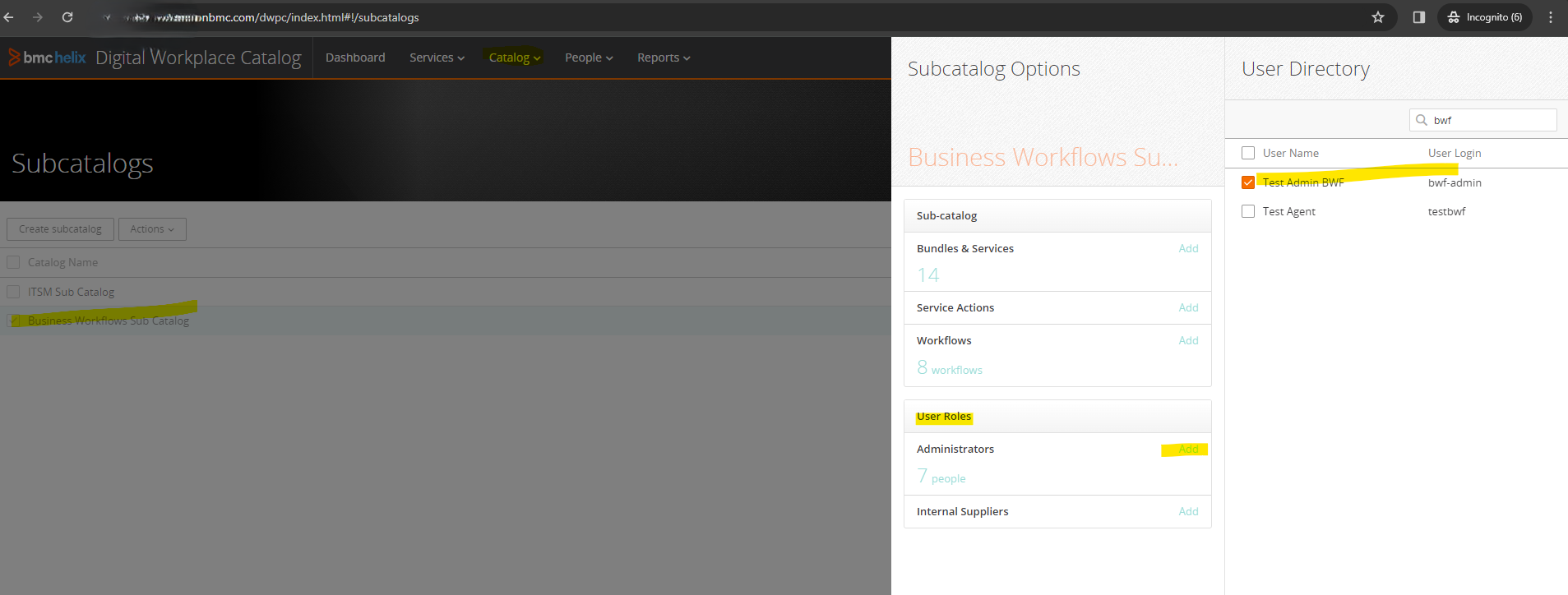The width and height of the screenshot is (1568, 595).
Task: Open the browser three-dot menu
Action: (1551, 17)
